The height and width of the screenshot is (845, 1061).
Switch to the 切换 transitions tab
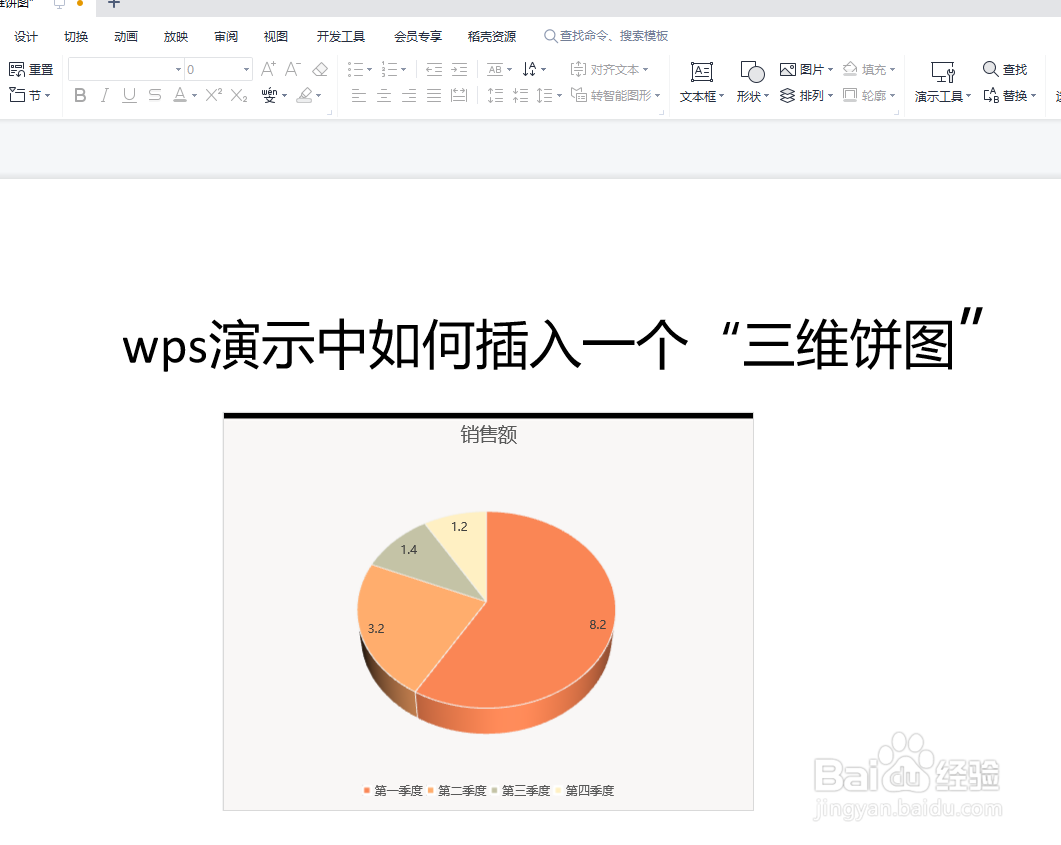(x=76, y=37)
